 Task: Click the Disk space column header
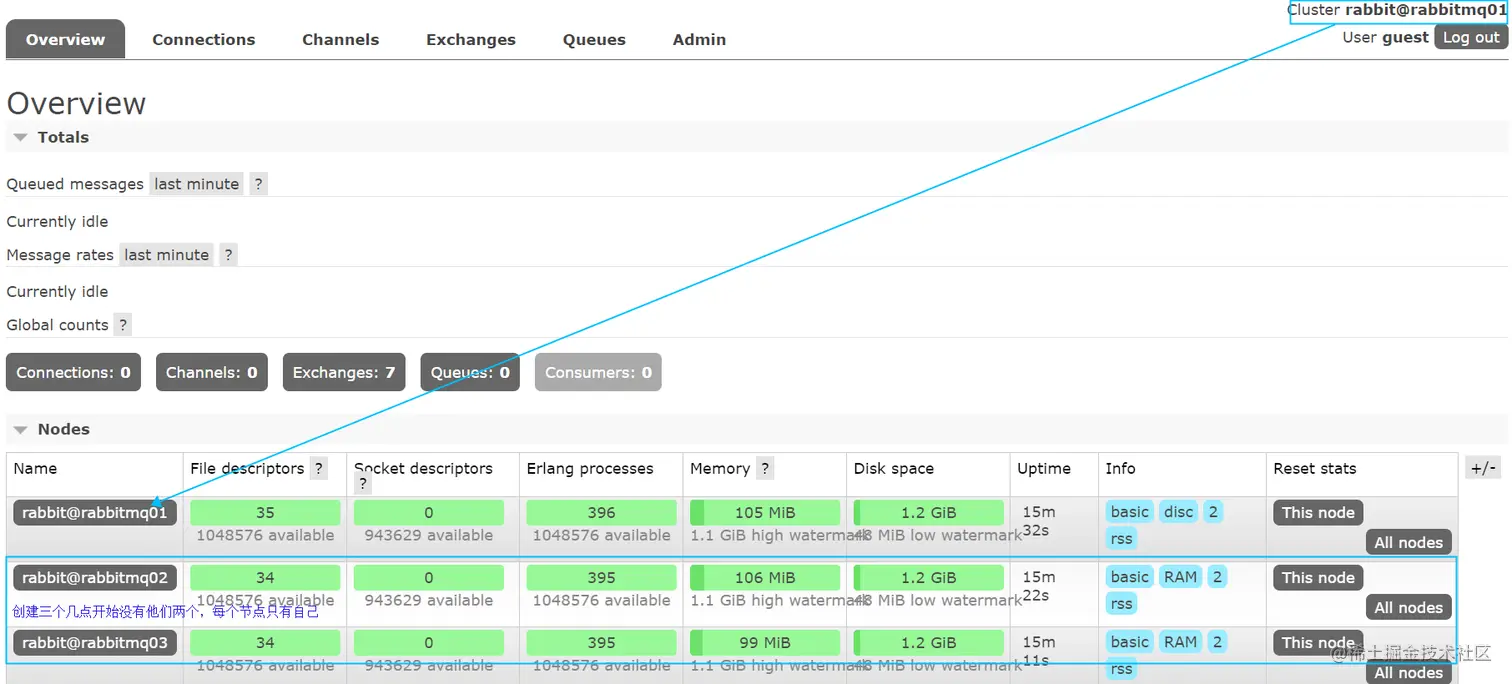click(893, 468)
